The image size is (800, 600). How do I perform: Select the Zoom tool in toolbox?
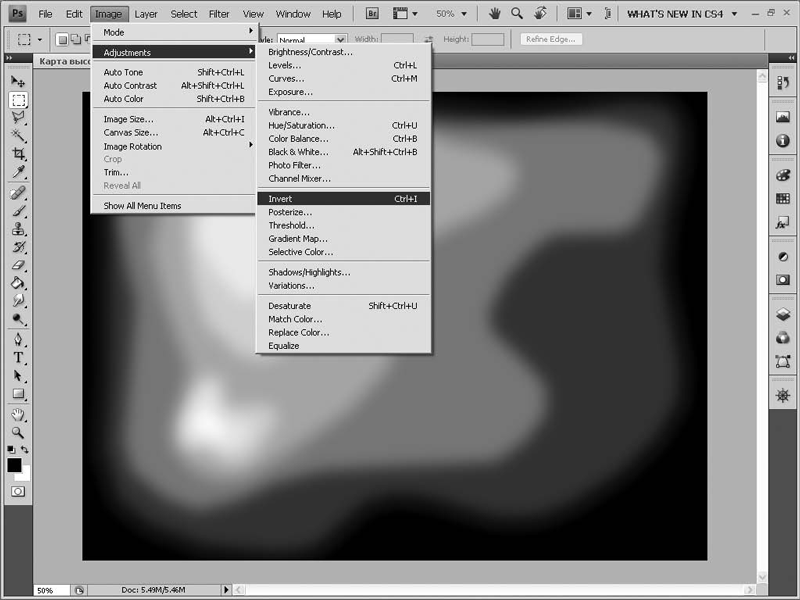pos(18,433)
